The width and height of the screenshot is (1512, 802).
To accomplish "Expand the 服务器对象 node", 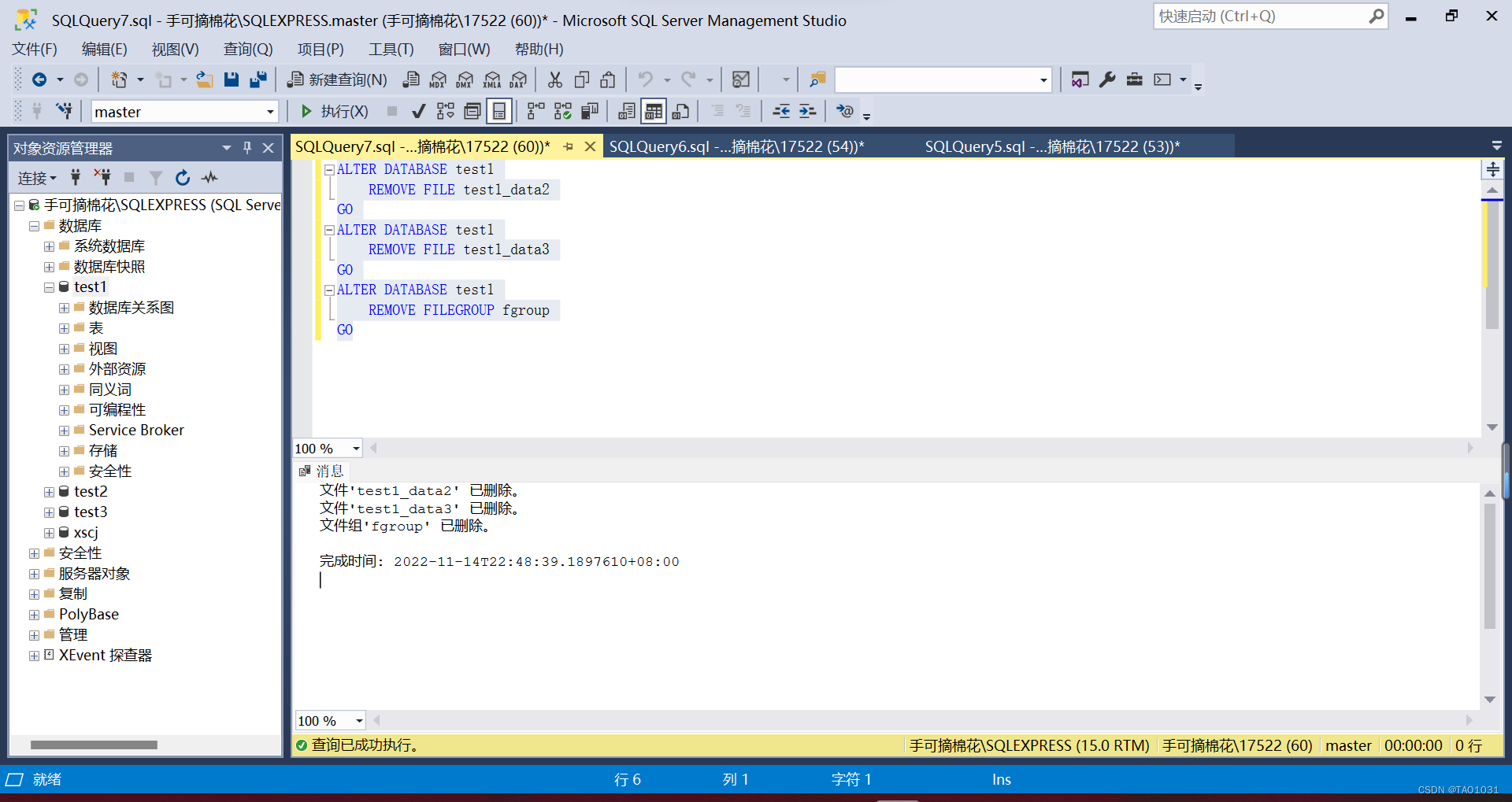I will pos(34,574).
